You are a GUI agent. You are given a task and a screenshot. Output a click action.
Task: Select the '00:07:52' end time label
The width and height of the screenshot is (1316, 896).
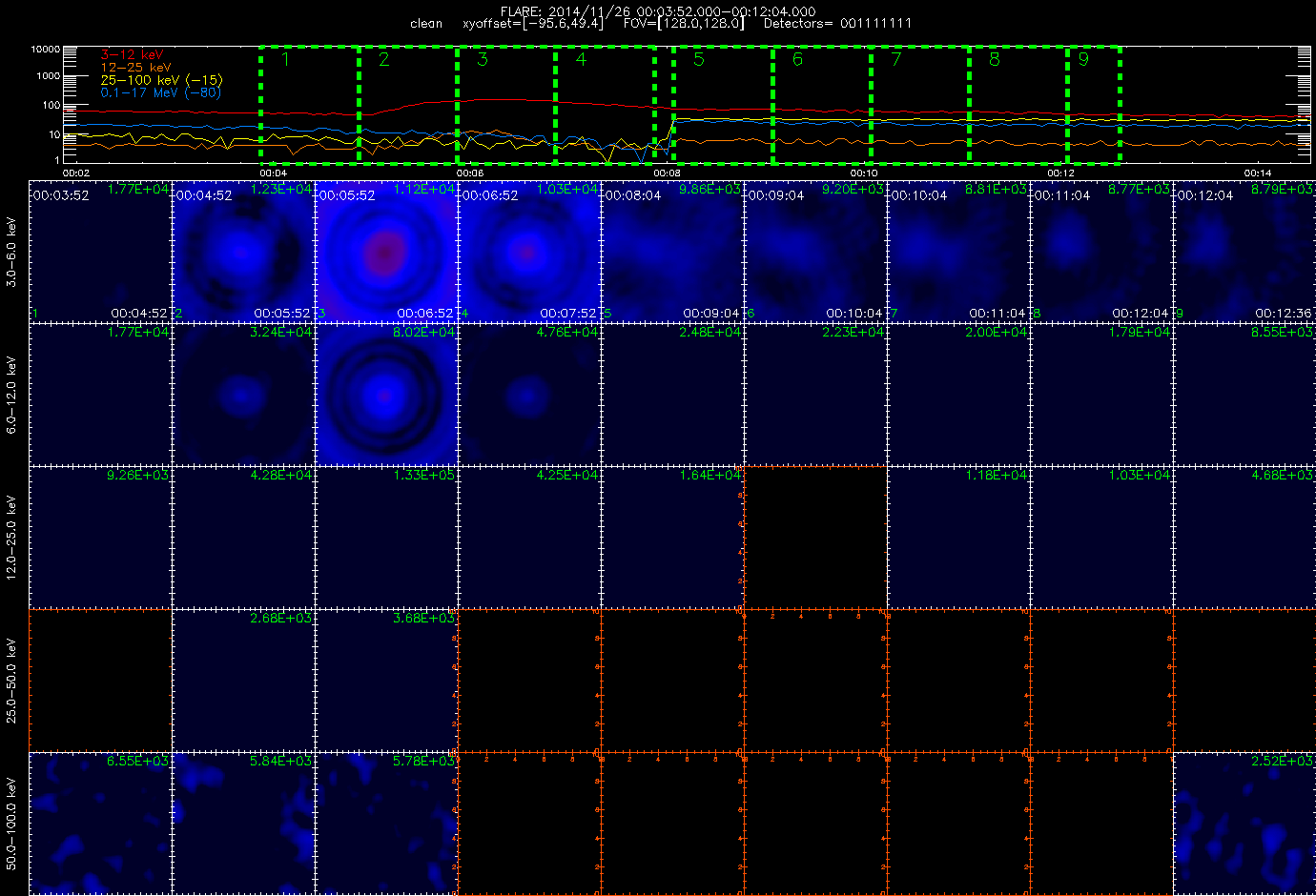[x=568, y=314]
